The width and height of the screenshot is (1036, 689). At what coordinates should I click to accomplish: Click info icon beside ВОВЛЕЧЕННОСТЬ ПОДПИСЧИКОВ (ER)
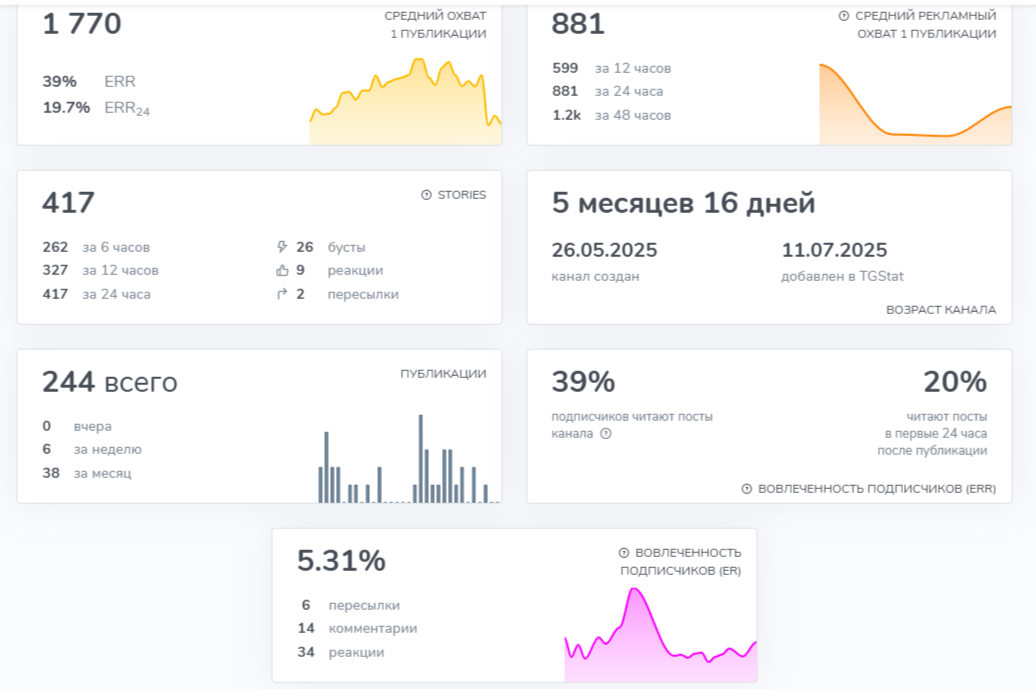(x=624, y=553)
